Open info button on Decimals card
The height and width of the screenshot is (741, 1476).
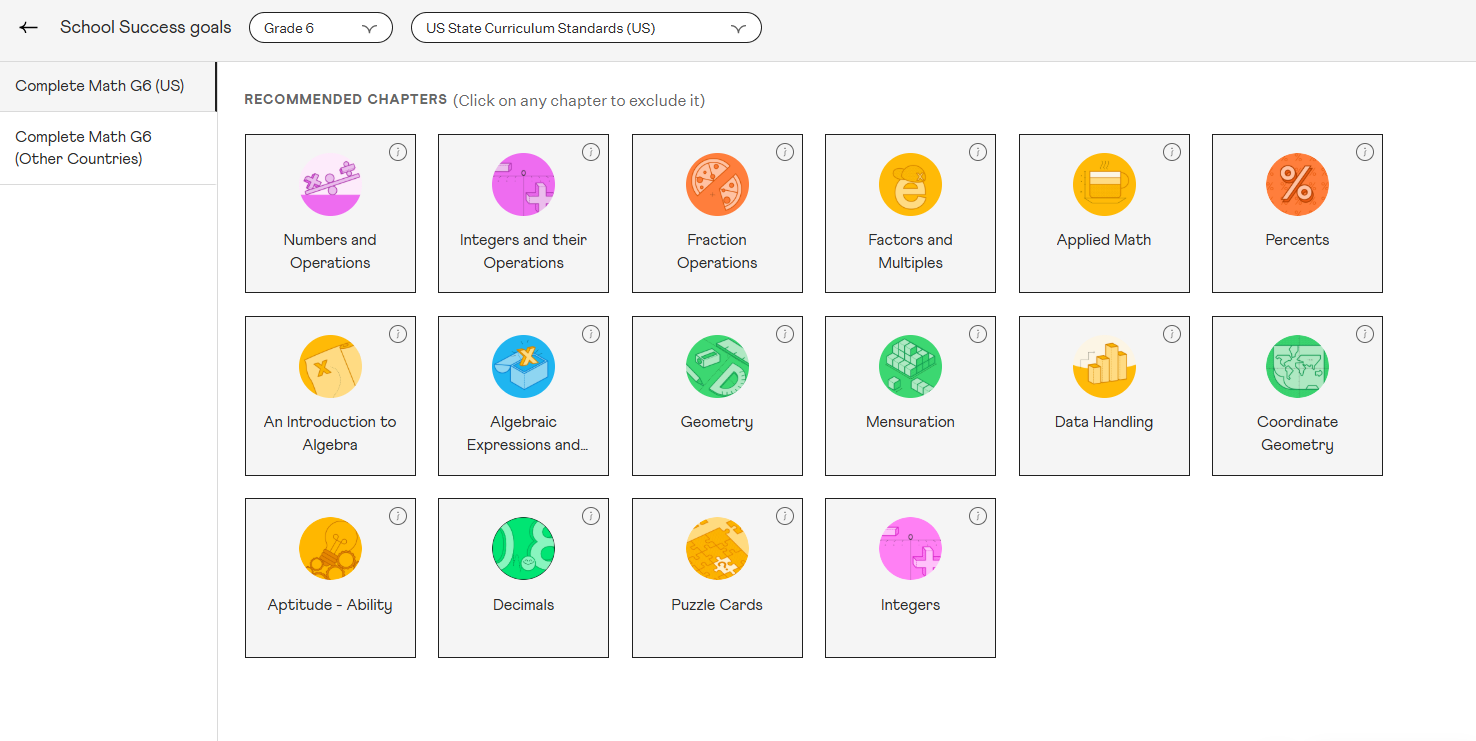tap(591, 516)
